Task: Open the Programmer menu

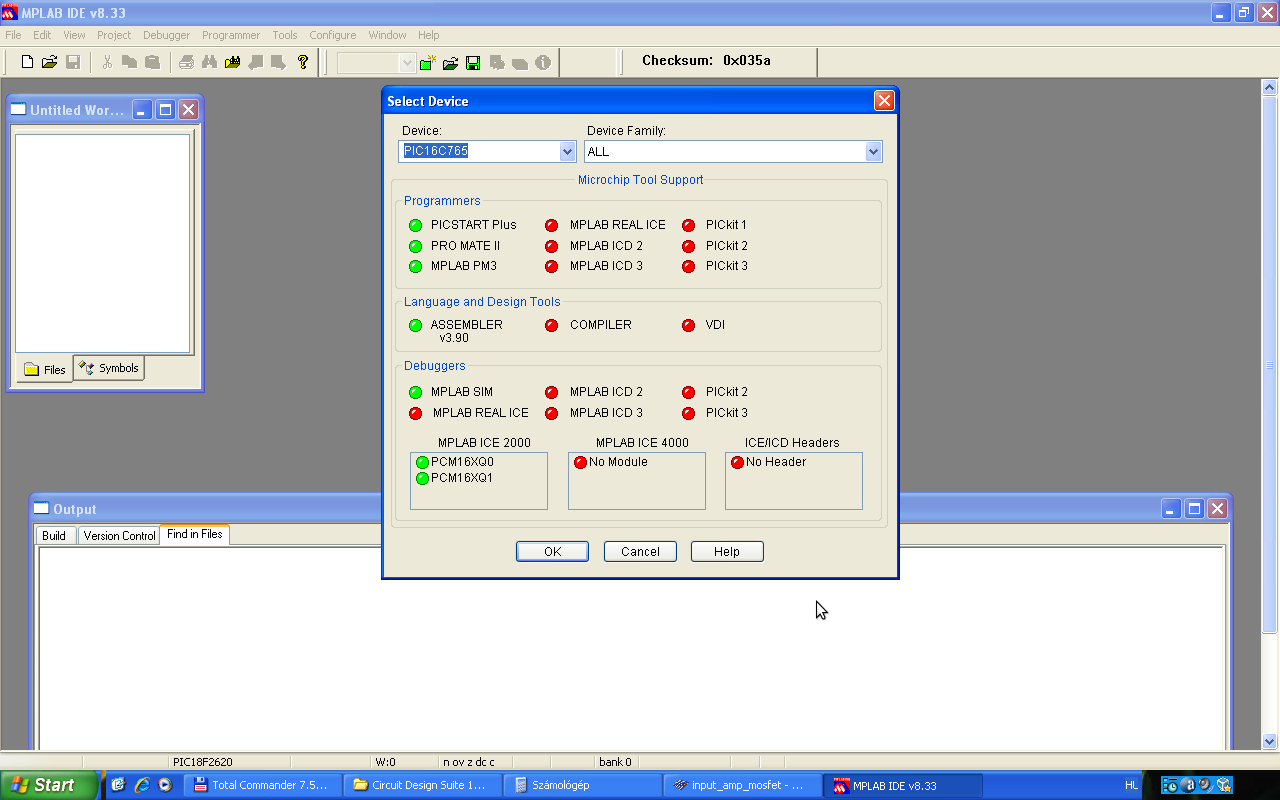Action: [x=231, y=35]
